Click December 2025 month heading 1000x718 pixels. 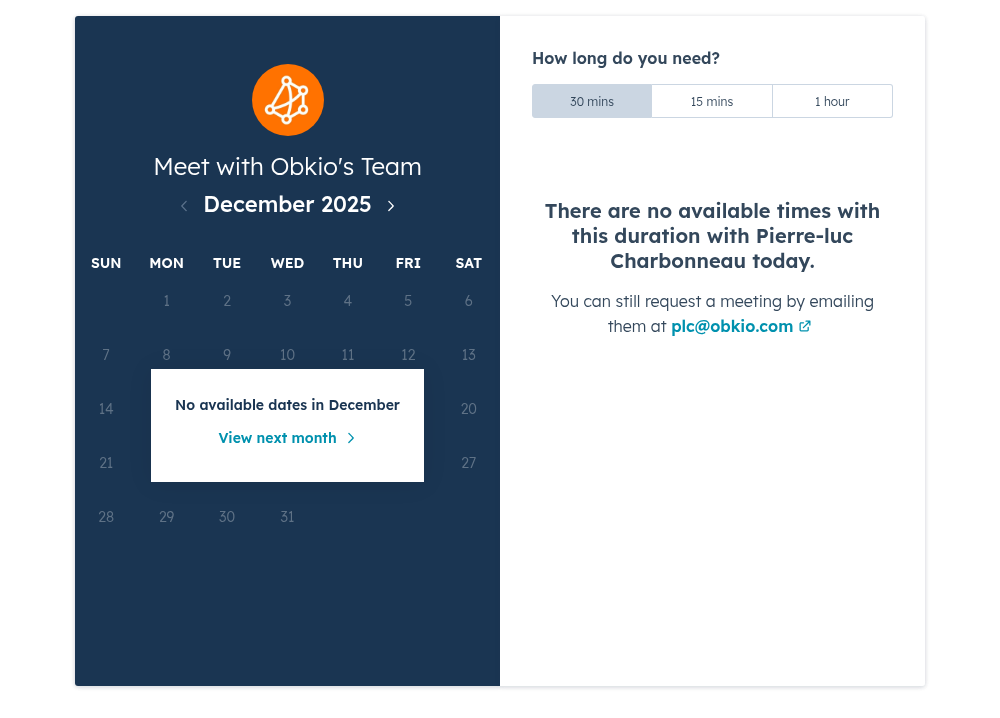287,205
